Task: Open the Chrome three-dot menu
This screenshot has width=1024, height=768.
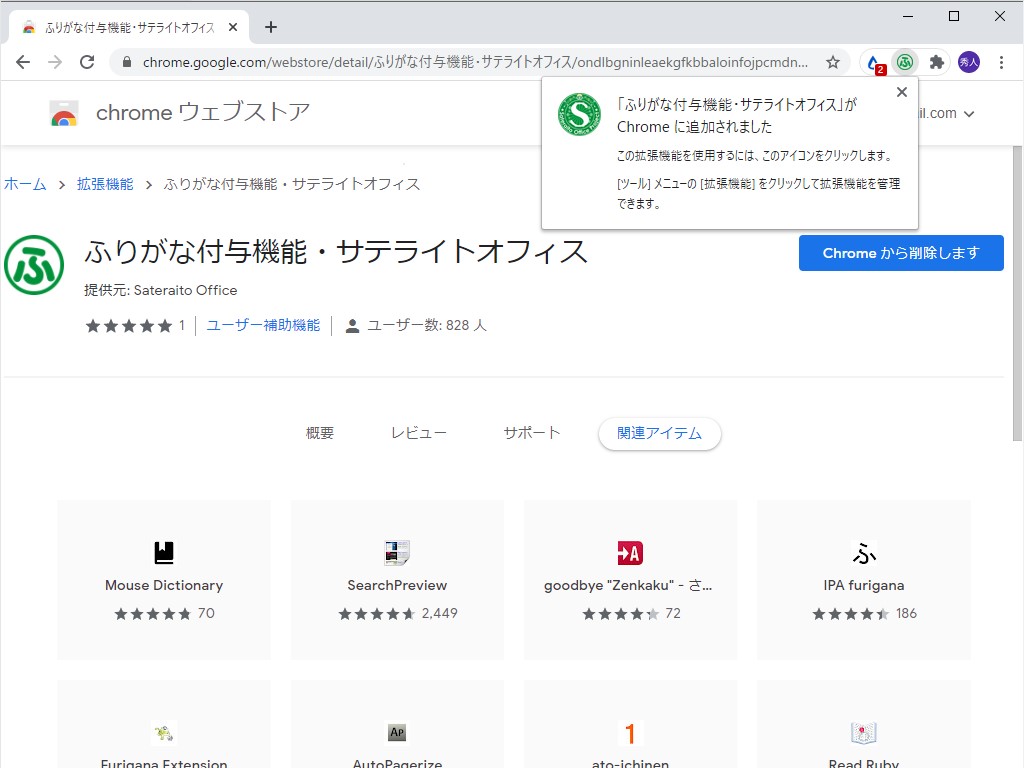Action: coord(1003,61)
